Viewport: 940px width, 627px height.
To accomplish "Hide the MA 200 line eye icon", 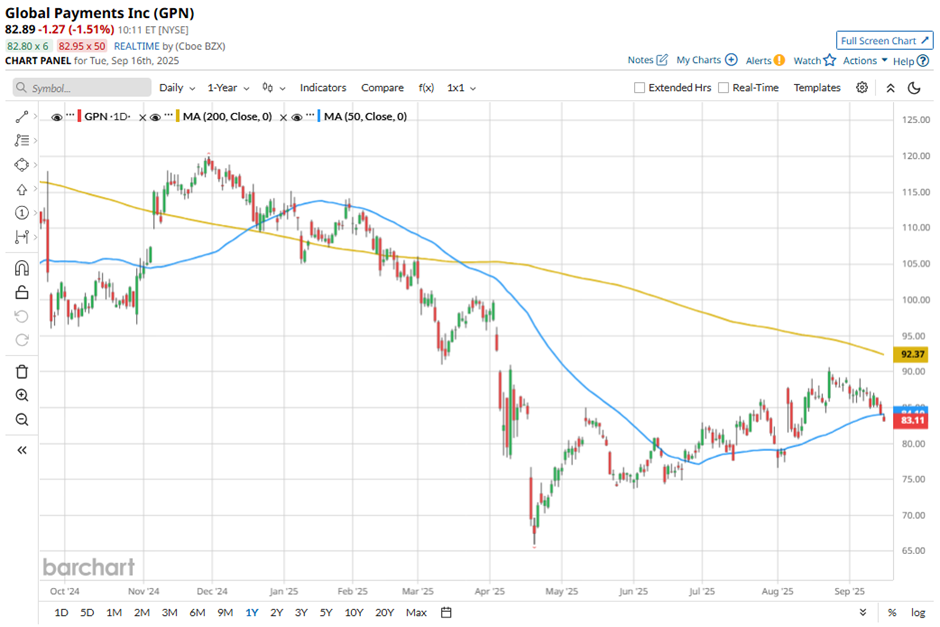I will pos(155,117).
